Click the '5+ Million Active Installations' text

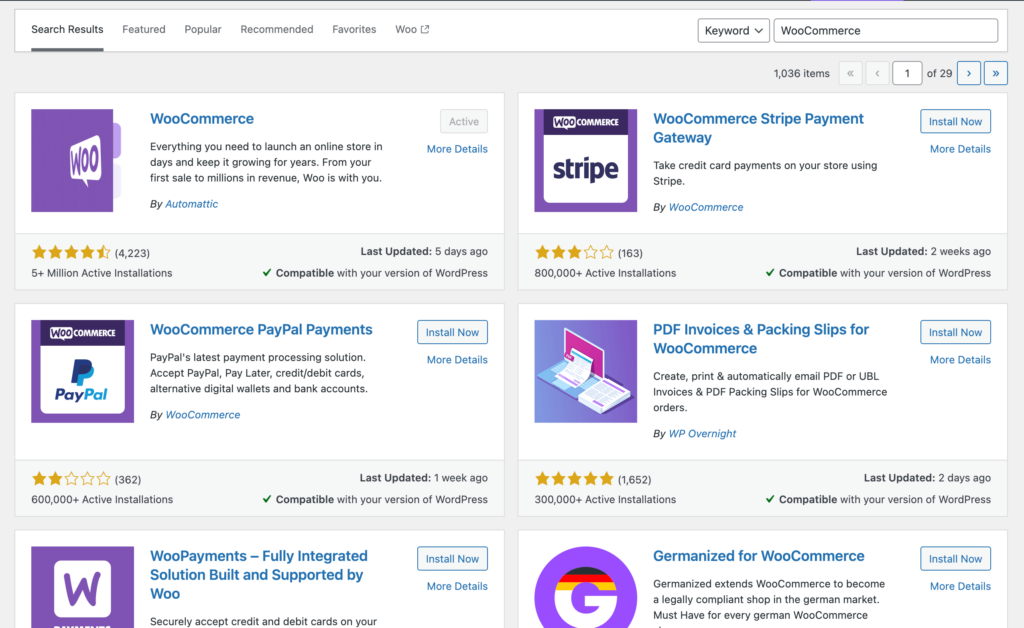[102, 273]
